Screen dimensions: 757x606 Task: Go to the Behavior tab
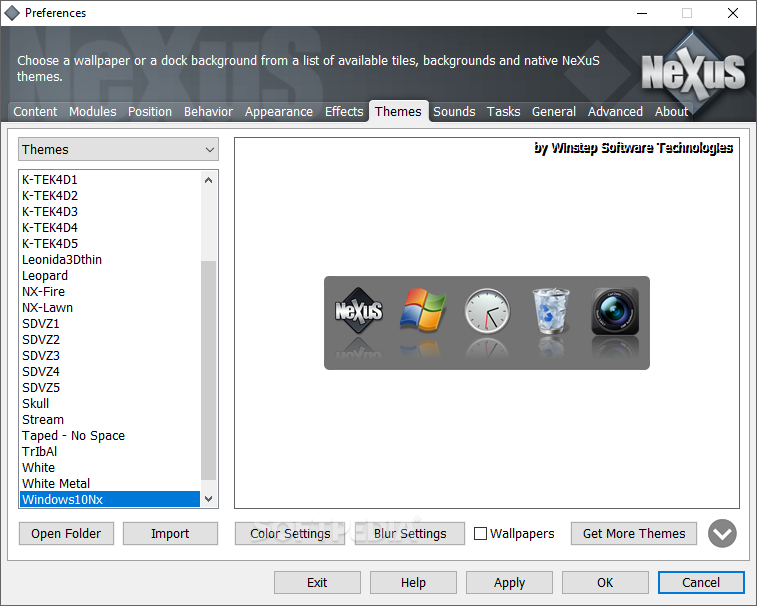coord(208,112)
